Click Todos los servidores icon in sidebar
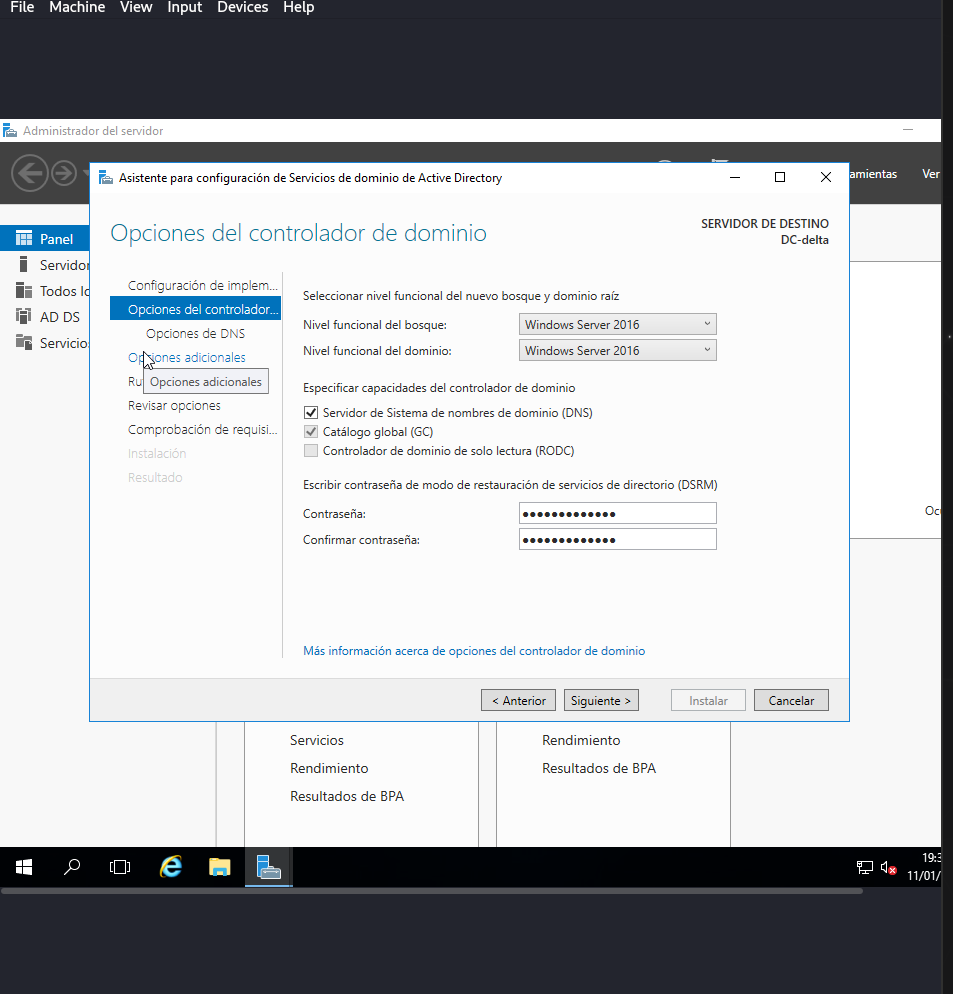 23,290
